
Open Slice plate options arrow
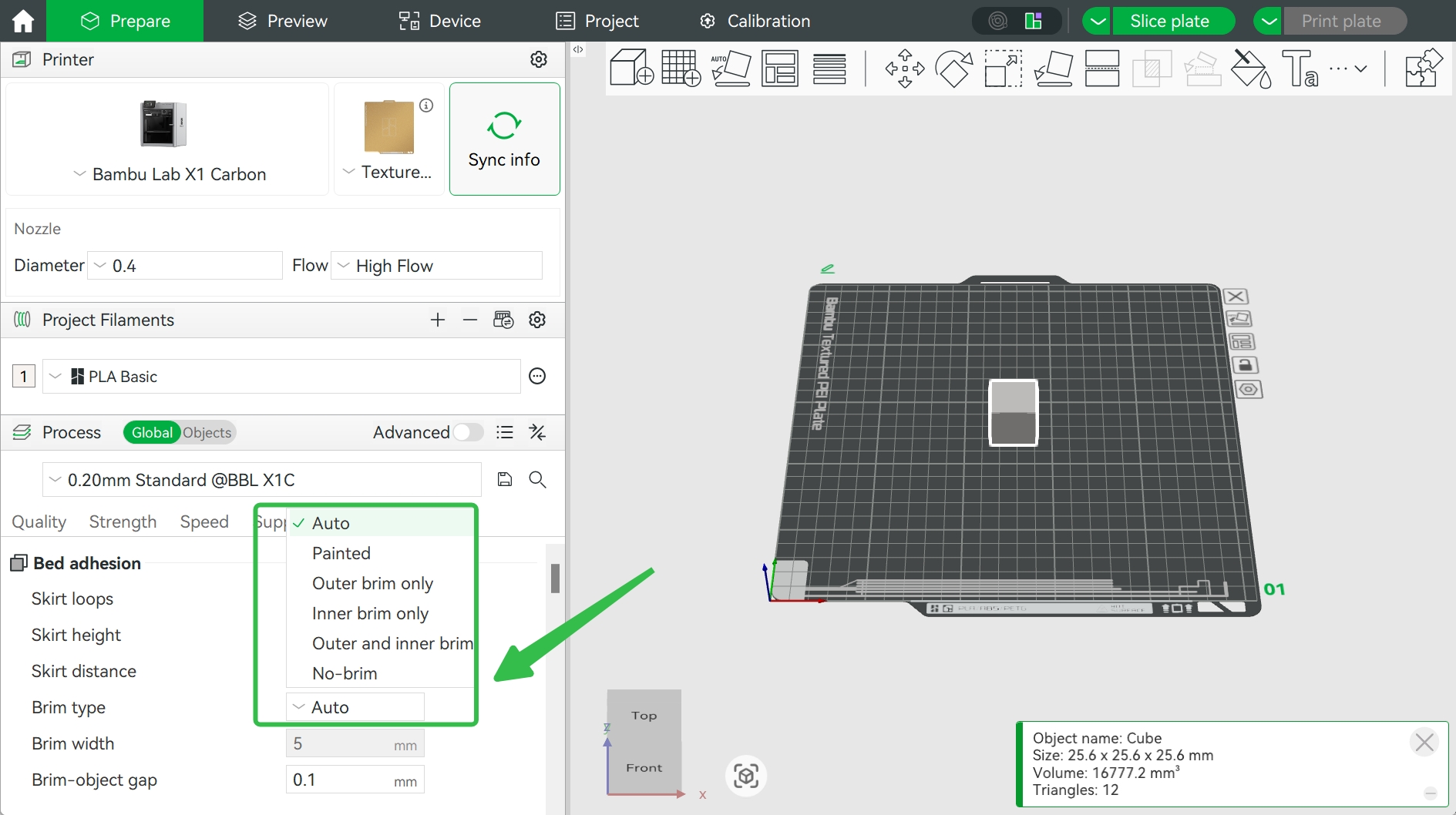[x=1098, y=21]
